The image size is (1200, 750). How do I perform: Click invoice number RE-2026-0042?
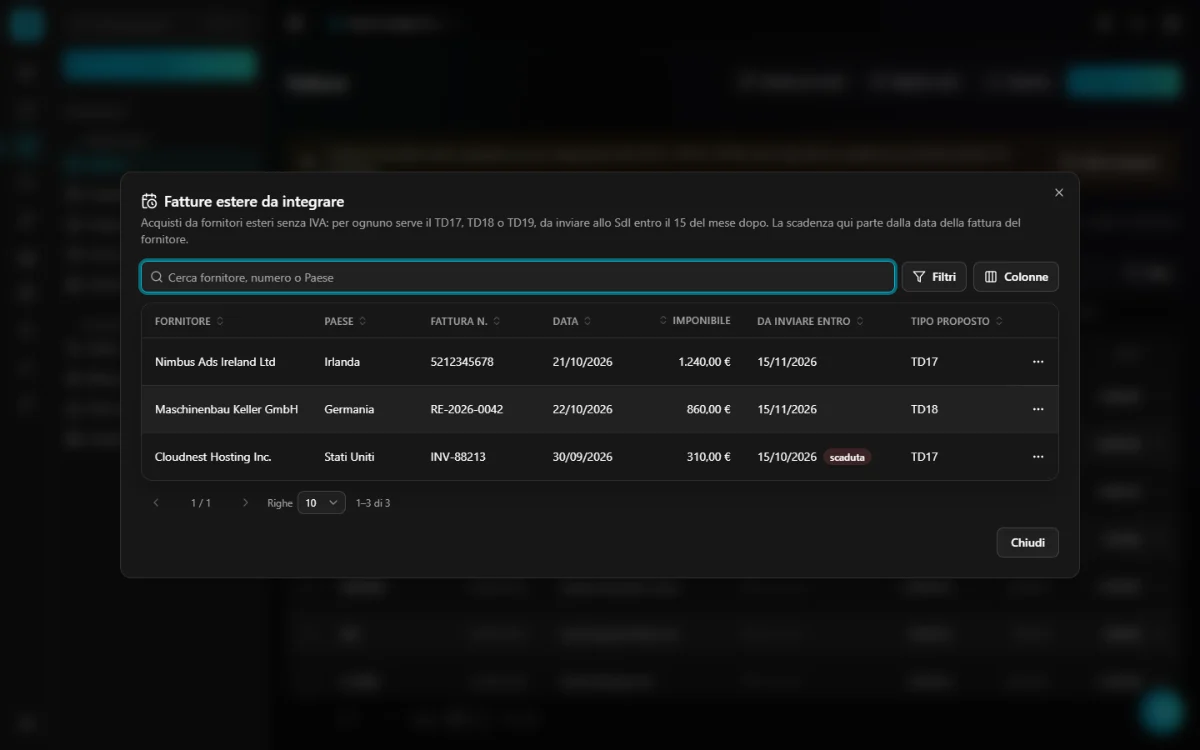click(467, 409)
